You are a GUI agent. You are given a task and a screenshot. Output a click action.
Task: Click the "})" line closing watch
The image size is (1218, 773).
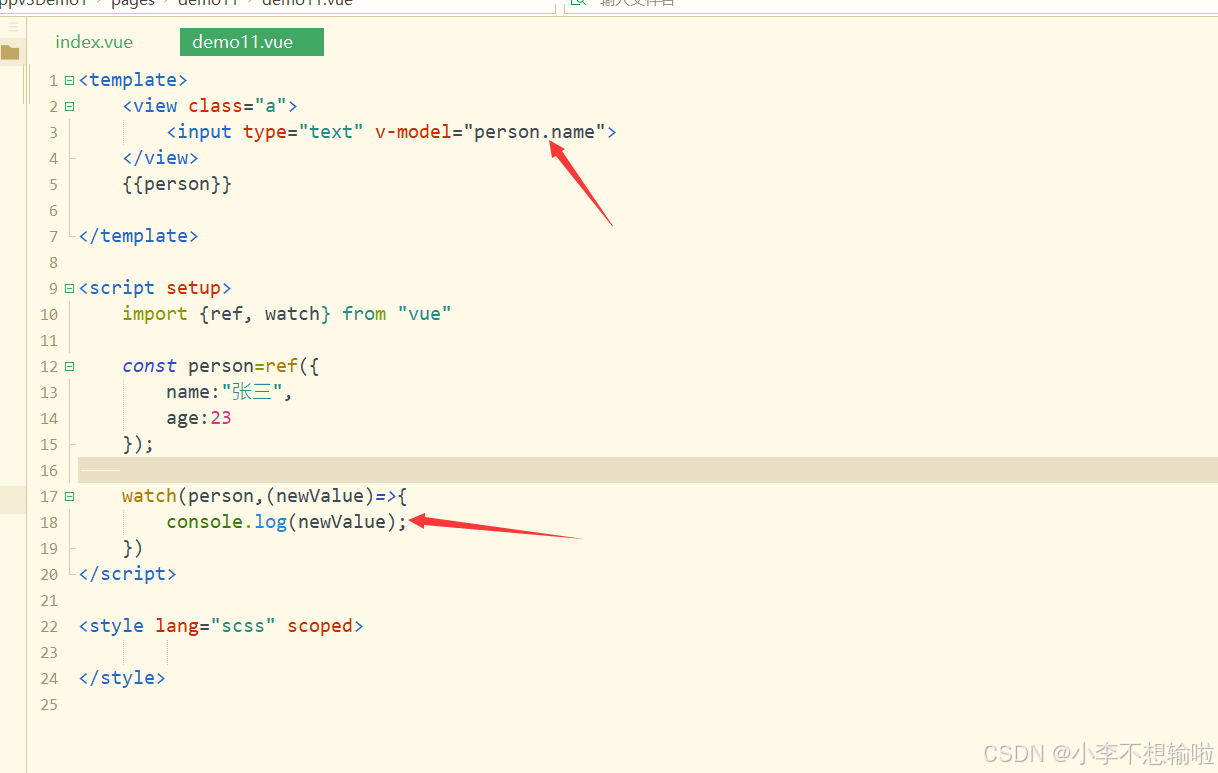(x=133, y=548)
